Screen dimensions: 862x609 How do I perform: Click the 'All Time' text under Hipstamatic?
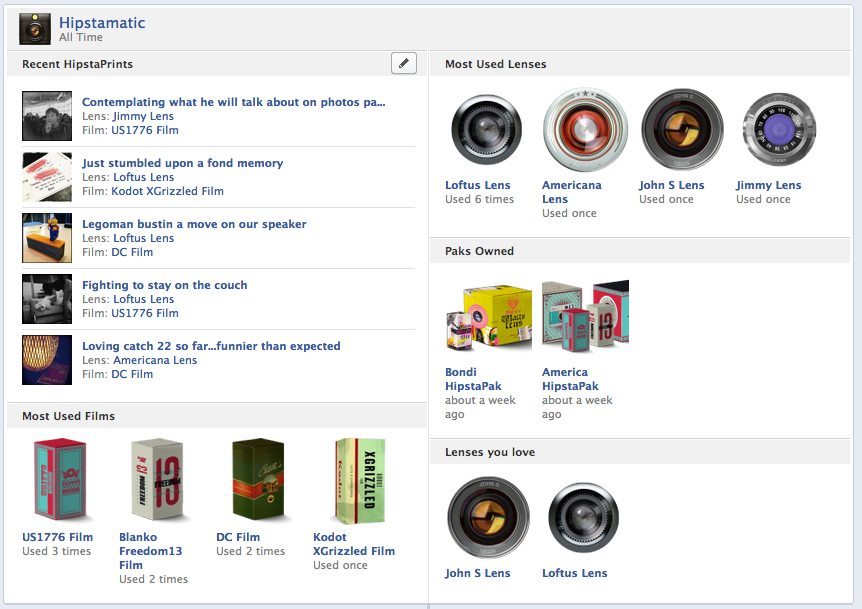point(81,37)
